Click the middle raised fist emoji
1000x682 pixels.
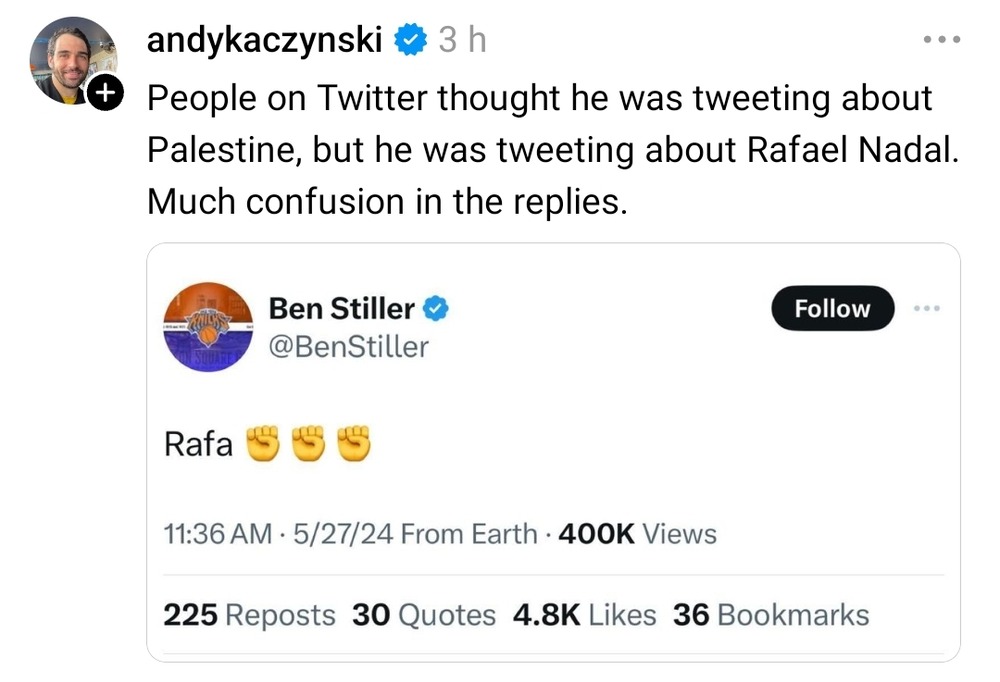(308, 444)
